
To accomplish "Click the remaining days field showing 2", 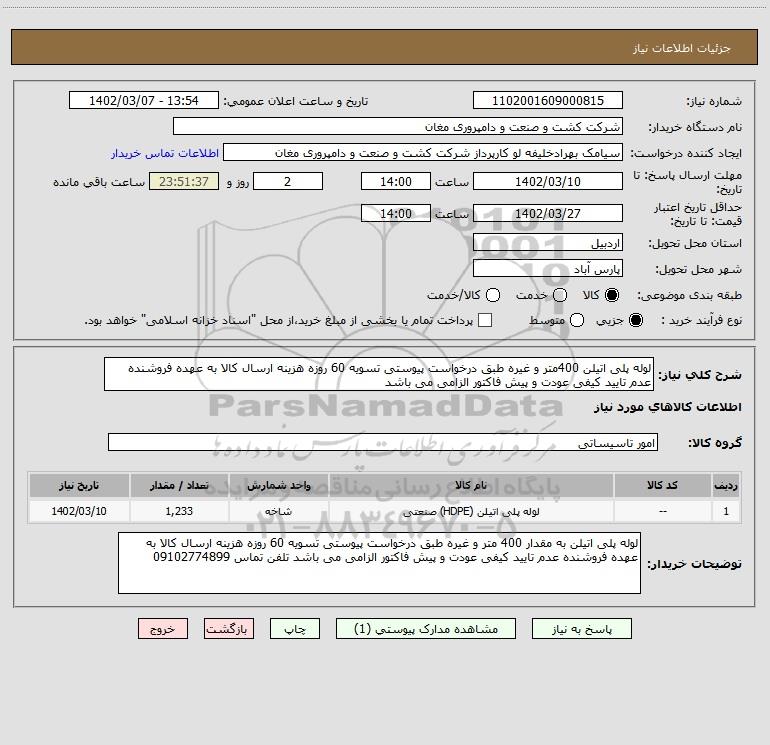I will (x=288, y=181).
